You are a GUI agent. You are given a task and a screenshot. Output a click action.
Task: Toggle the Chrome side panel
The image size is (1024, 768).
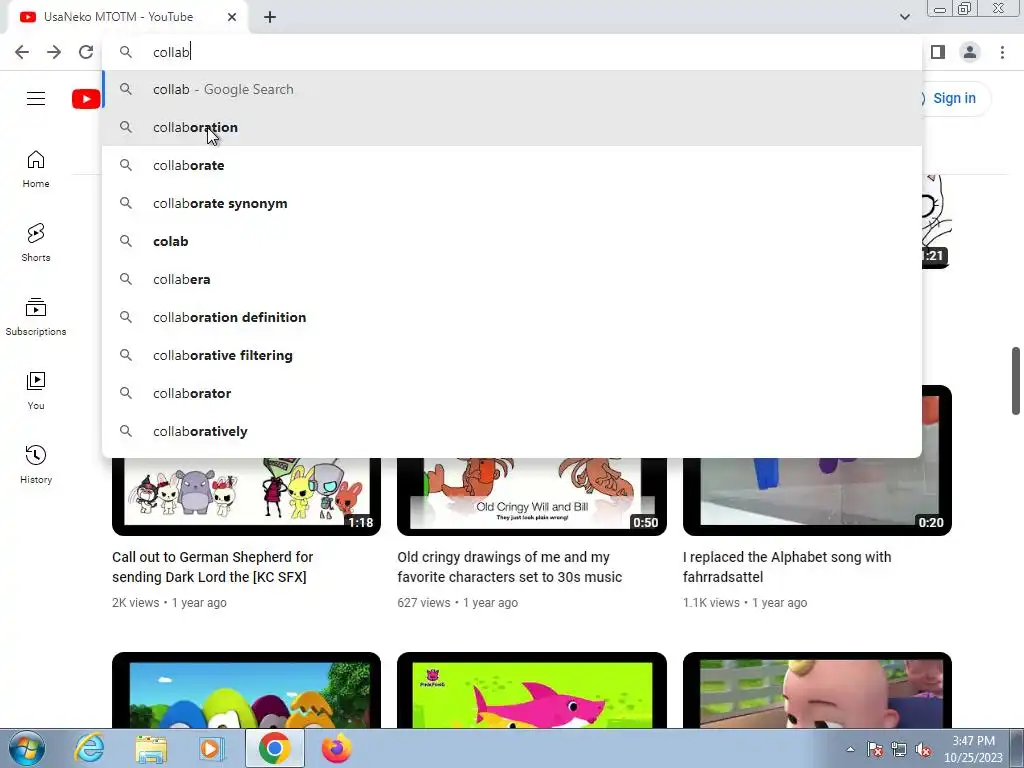click(938, 52)
